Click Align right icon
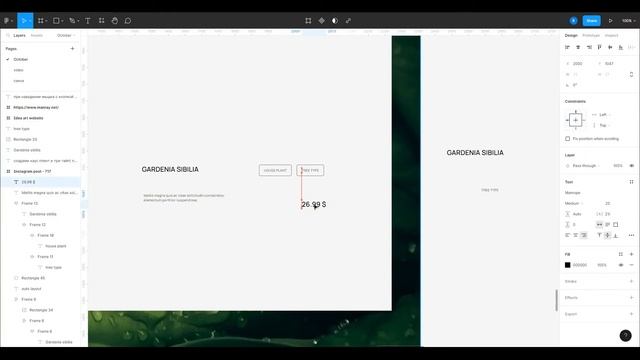This screenshot has height=360, width=640. point(589,47)
